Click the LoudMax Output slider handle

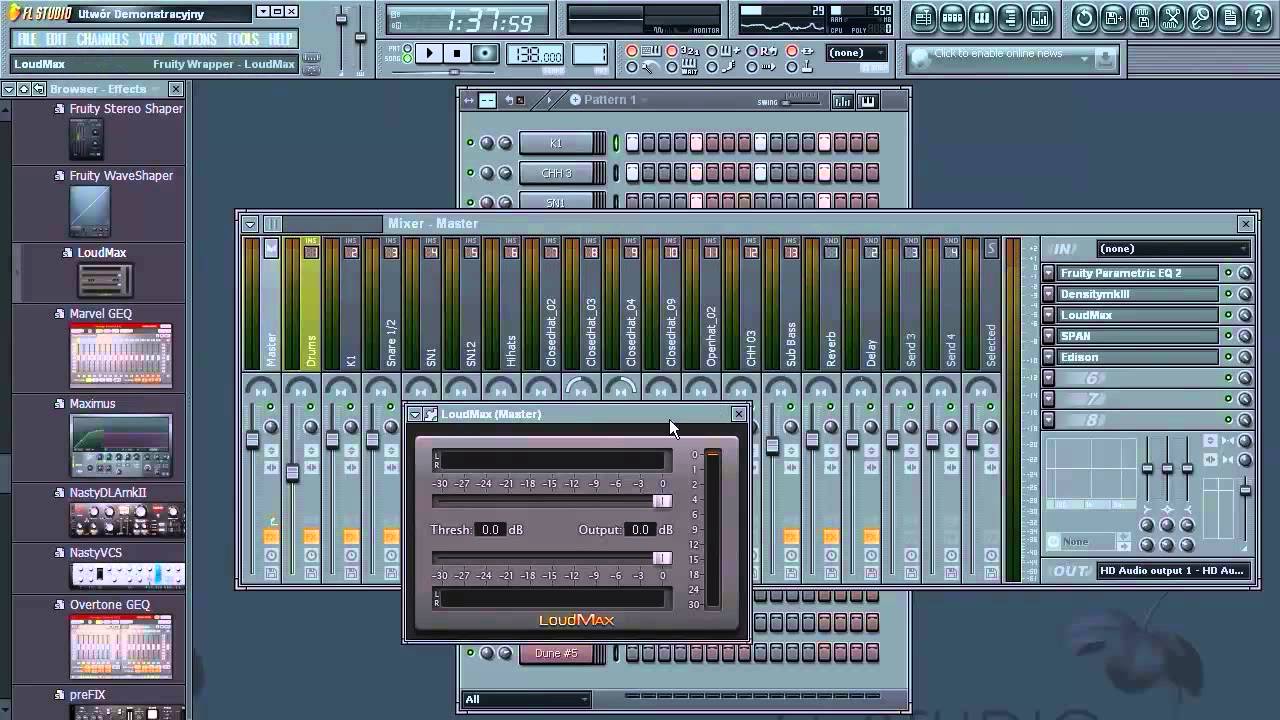[x=662, y=558]
